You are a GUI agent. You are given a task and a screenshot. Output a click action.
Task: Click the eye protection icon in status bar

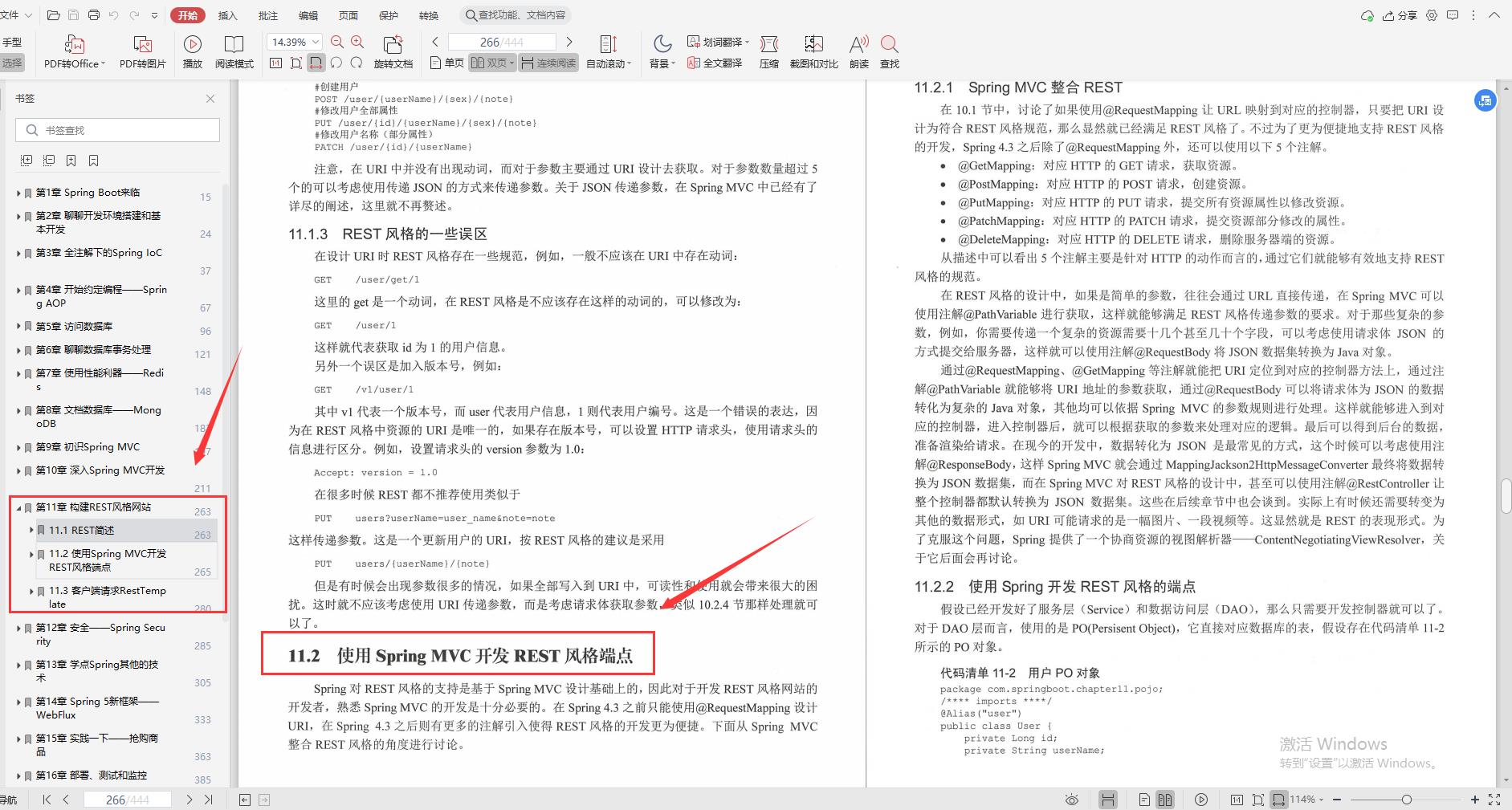[1071, 800]
